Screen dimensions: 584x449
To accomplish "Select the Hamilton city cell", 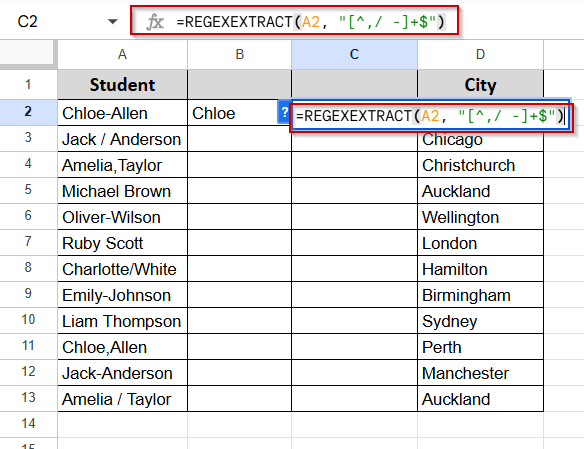I will click(x=480, y=269).
